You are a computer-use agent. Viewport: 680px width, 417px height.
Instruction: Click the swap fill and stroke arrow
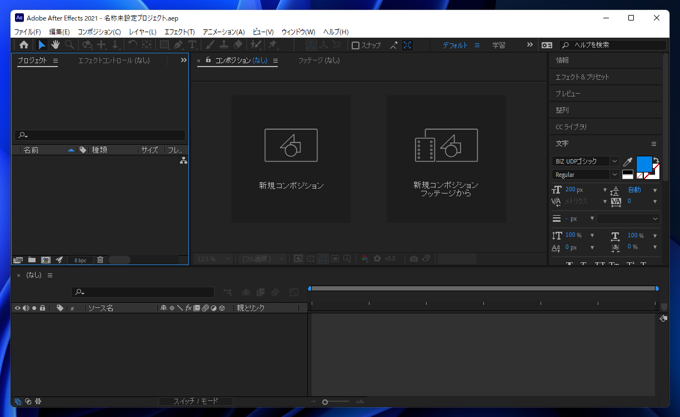(x=656, y=161)
